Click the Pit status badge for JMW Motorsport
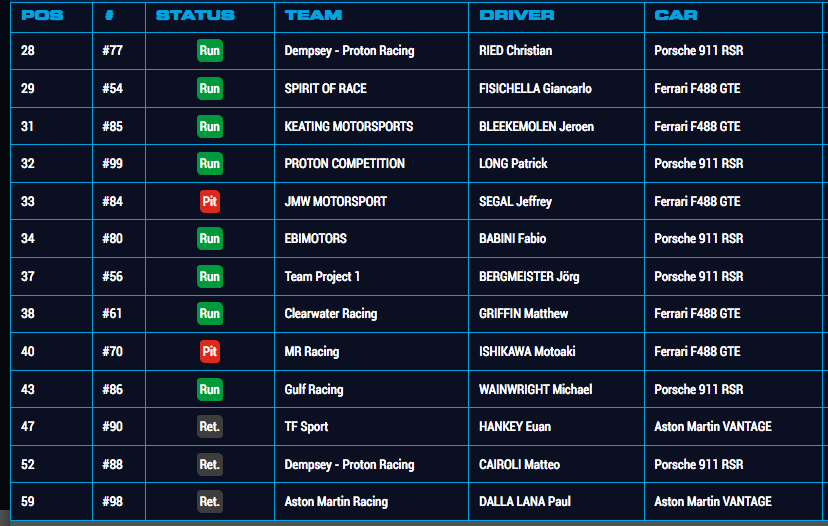This screenshot has width=828, height=526. pyautogui.click(x=209, y=201)
